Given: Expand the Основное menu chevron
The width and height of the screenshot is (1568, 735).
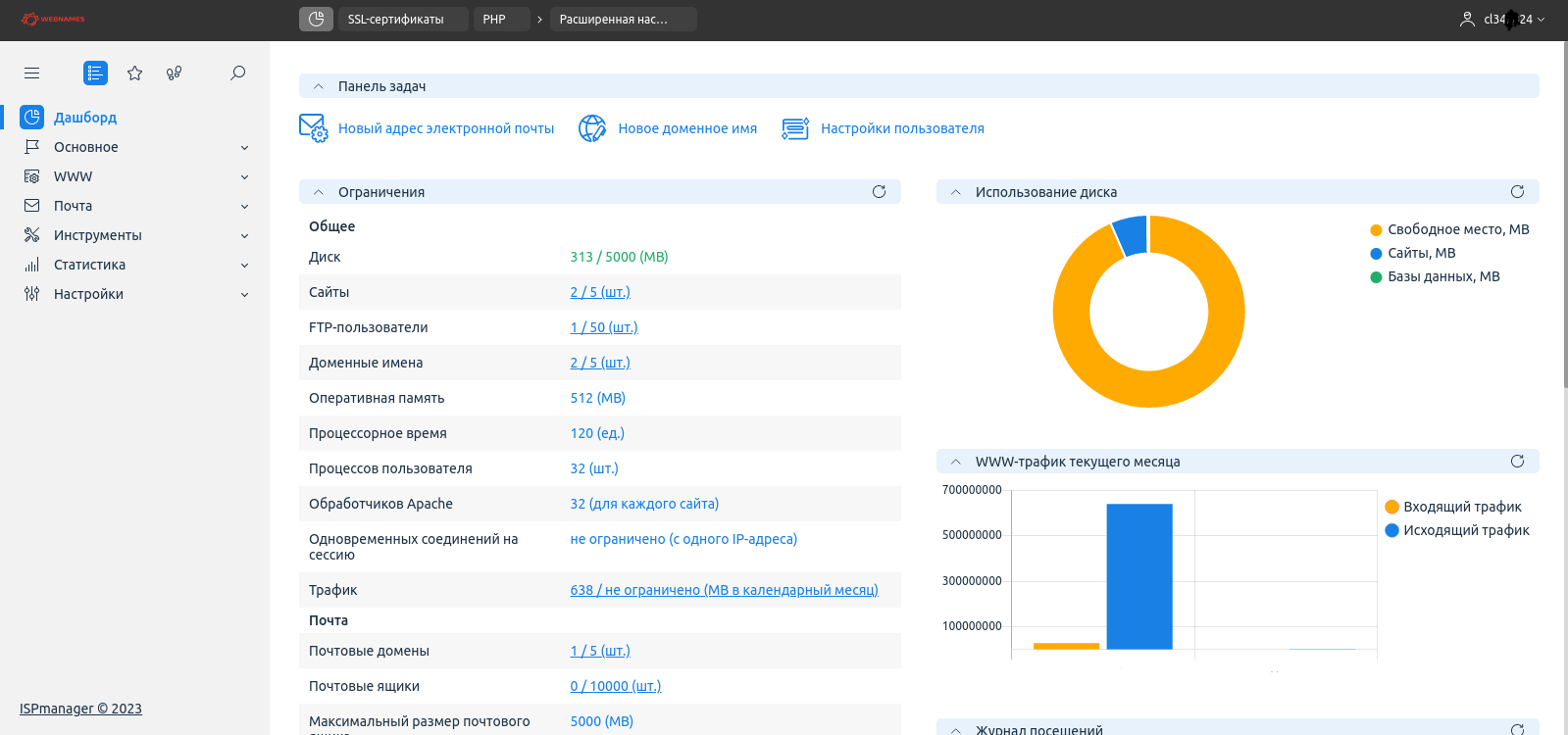Looking at the screenshot, I should (x=244, y=148).
